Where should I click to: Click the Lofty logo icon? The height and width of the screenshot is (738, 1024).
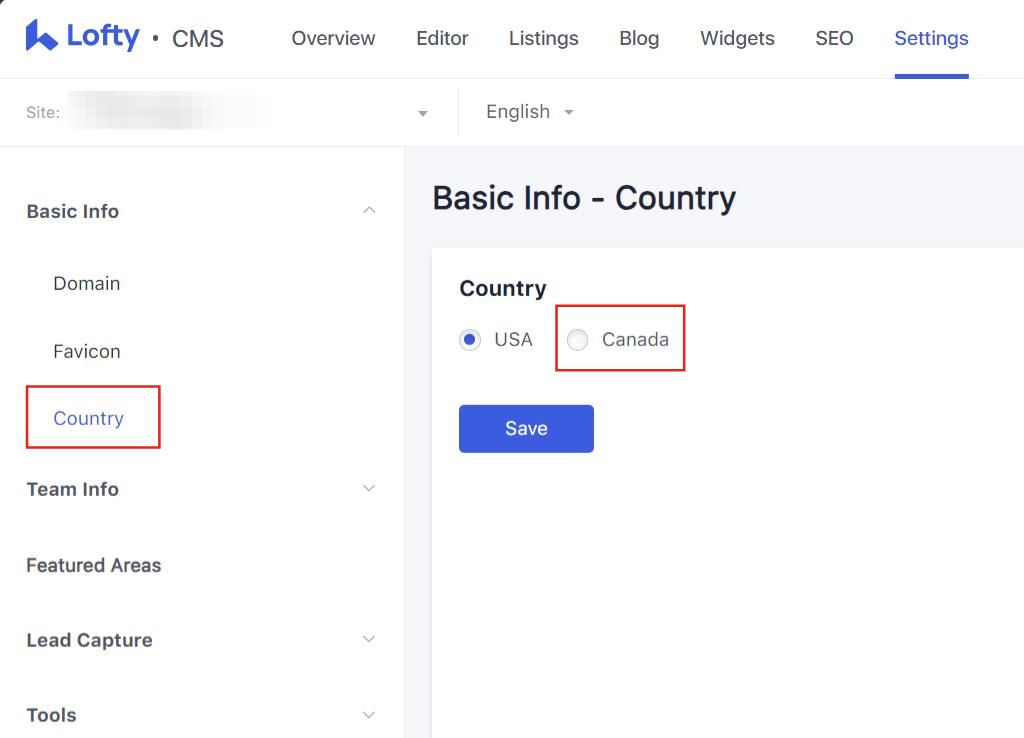[42, 36]
